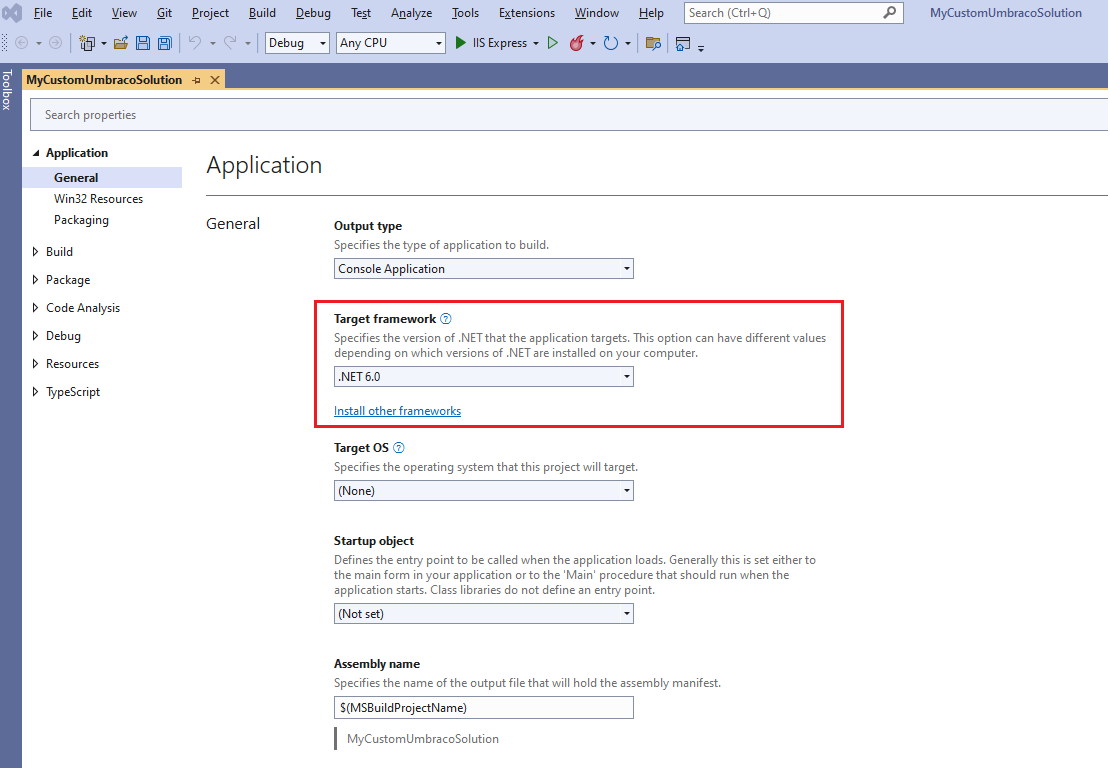Click the window-with-house toolbar icon

[682, 43]
